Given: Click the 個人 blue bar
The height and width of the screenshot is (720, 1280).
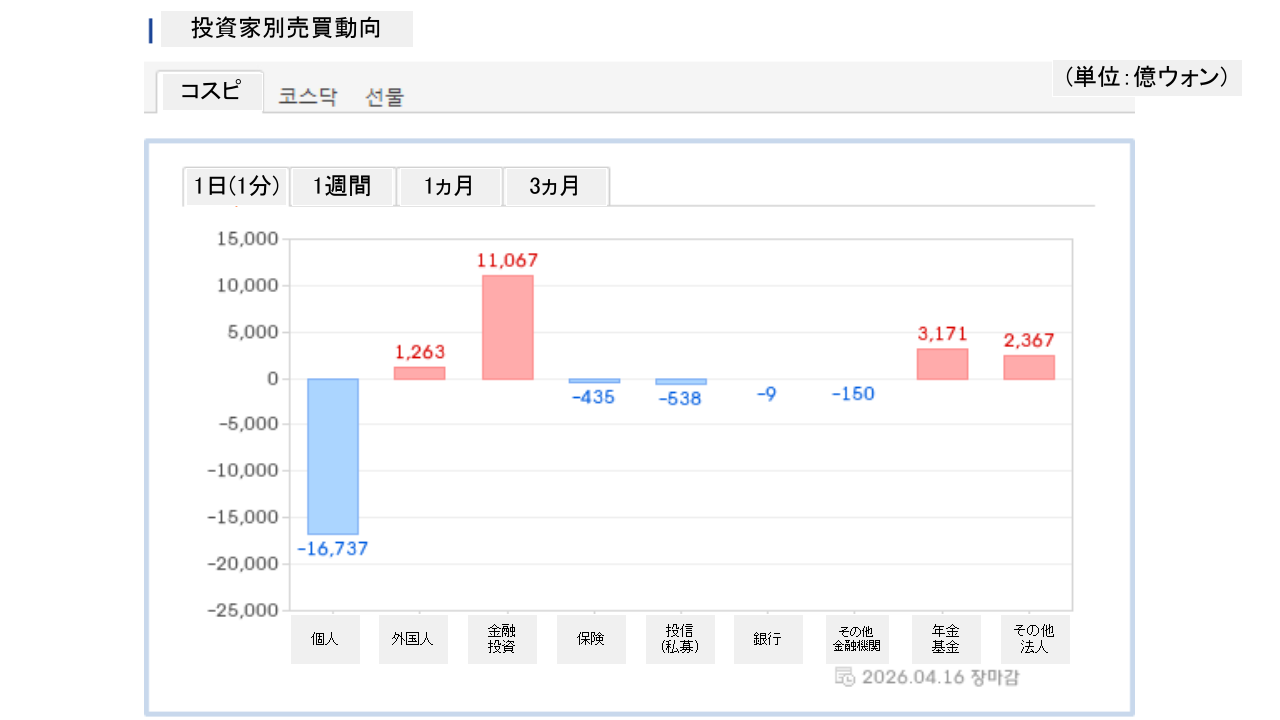Looking at the screenshot, I should 333,456.
